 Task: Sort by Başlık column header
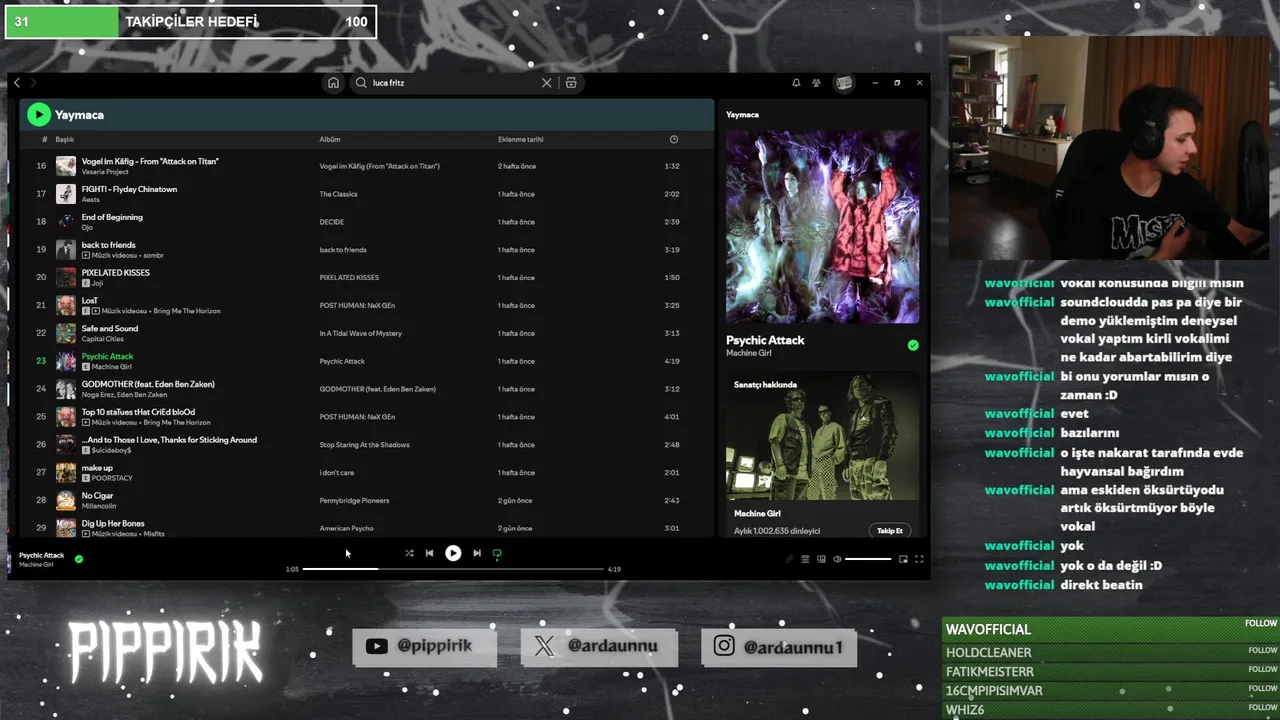click(65, 139)
